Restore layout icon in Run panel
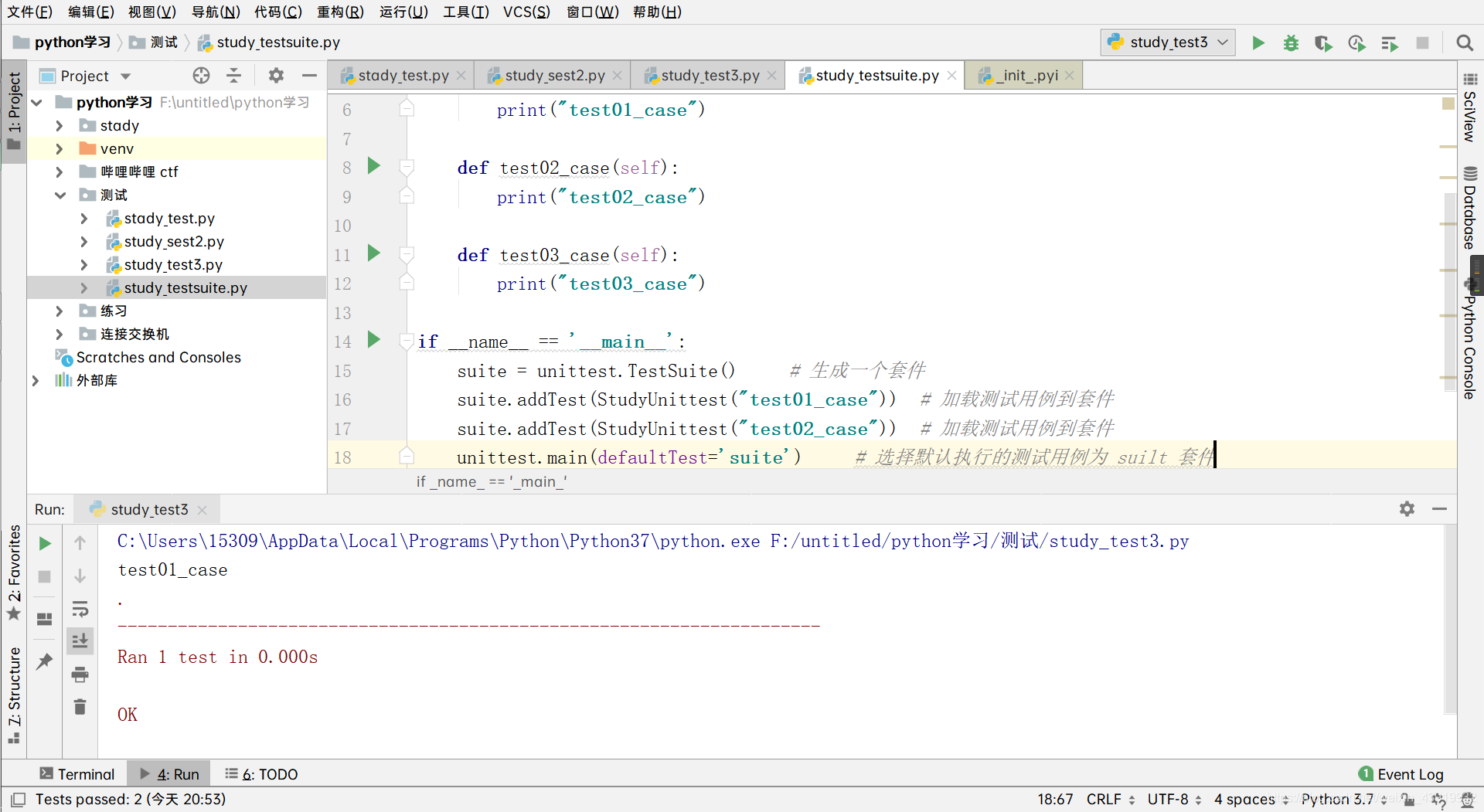This screenshot has height=812, width=1484. [x=45, y=619]
